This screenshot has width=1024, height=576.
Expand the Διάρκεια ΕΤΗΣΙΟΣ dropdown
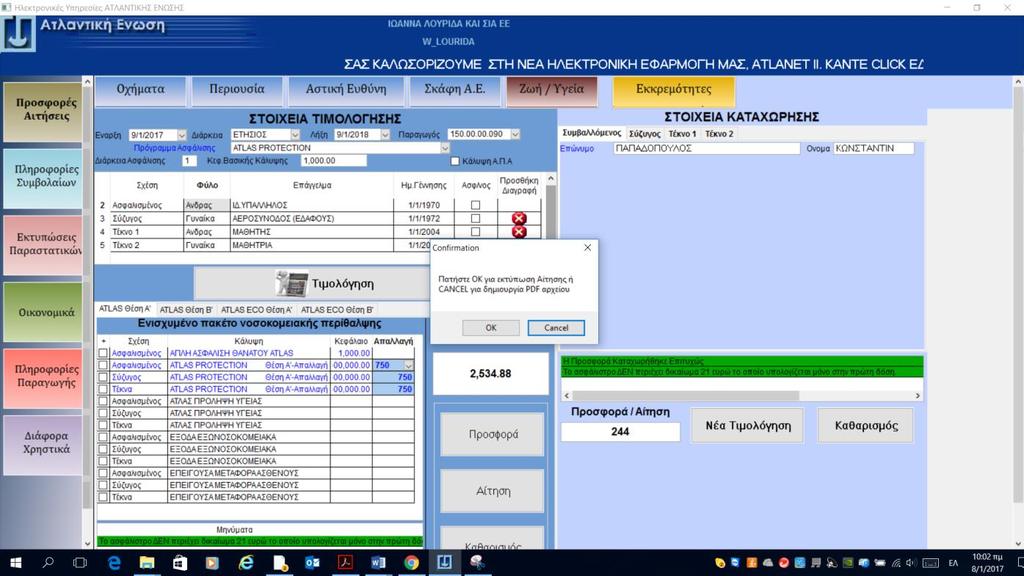click(x=295, y=135)
